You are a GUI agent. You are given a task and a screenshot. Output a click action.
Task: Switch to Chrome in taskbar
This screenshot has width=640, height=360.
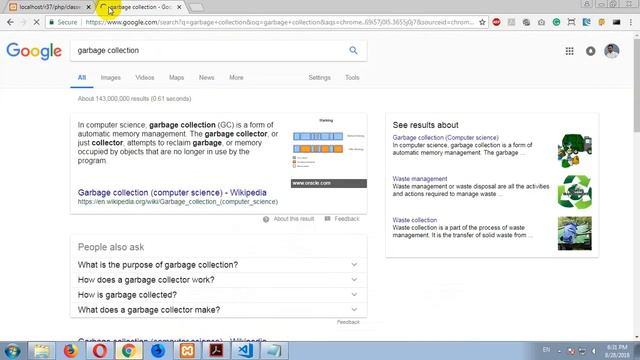(129, 351)
